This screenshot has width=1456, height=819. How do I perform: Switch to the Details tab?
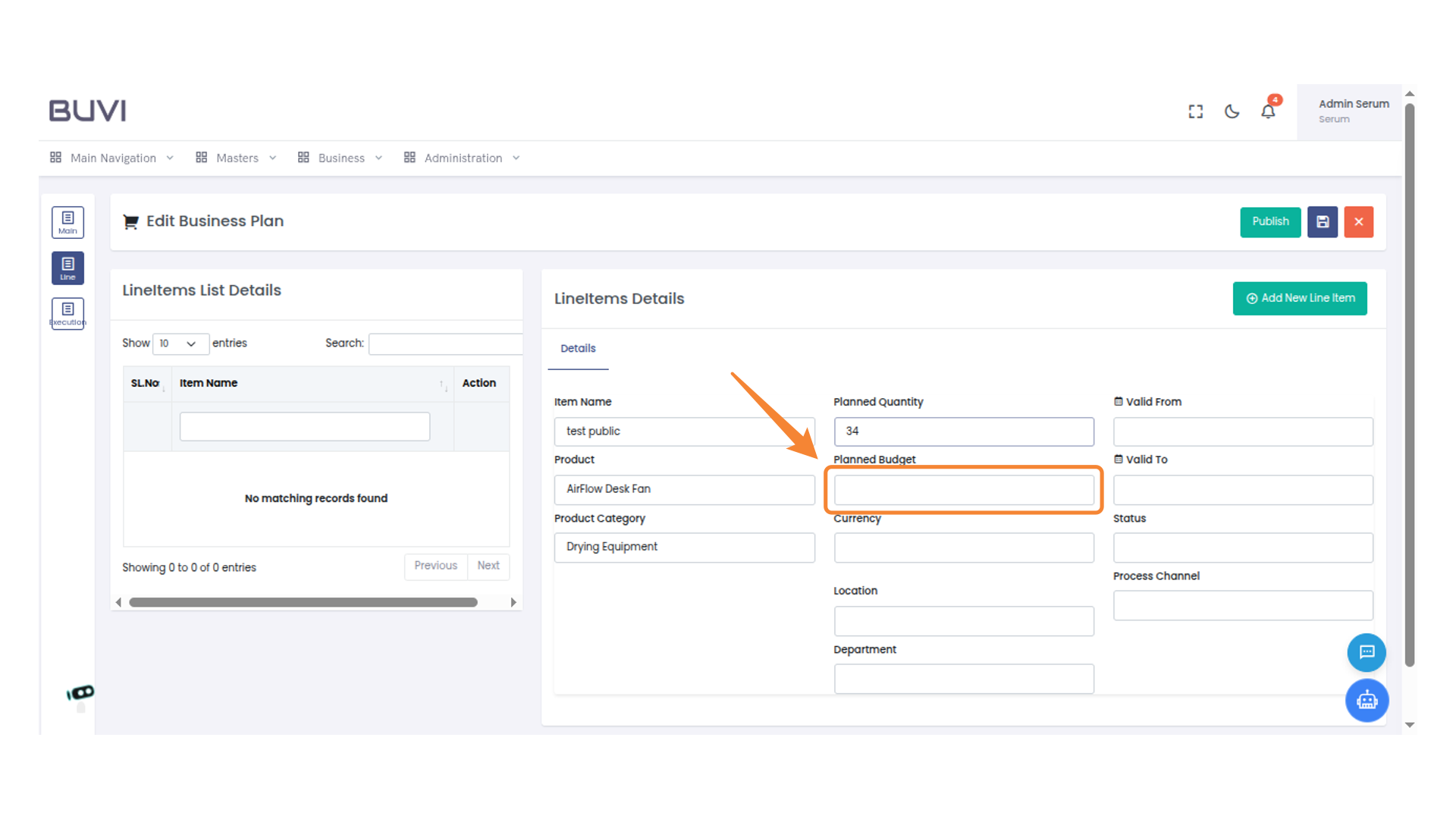click(x=578, y=349)
